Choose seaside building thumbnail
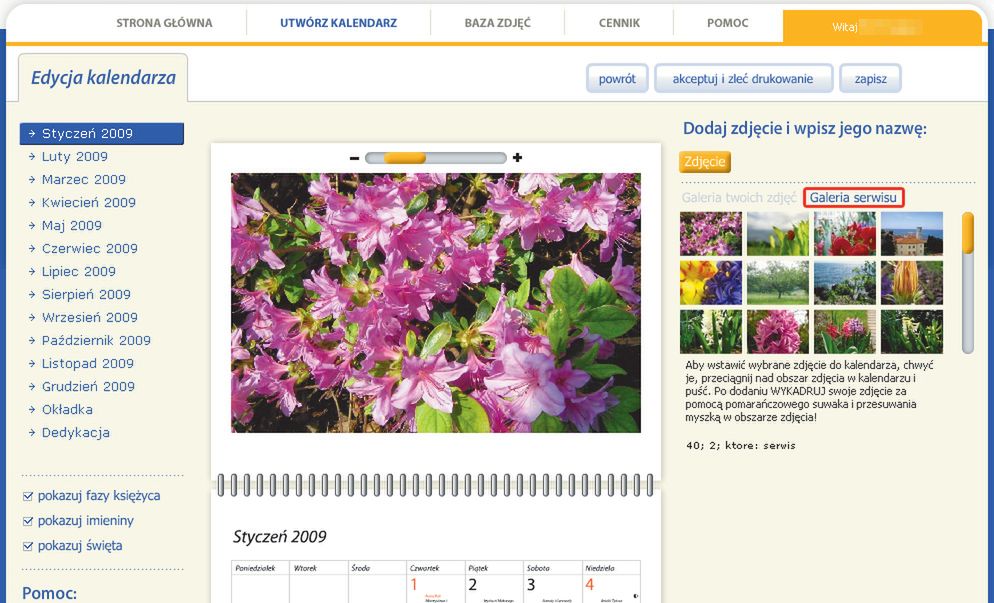 pyautogui.click(x=912, y=234)
